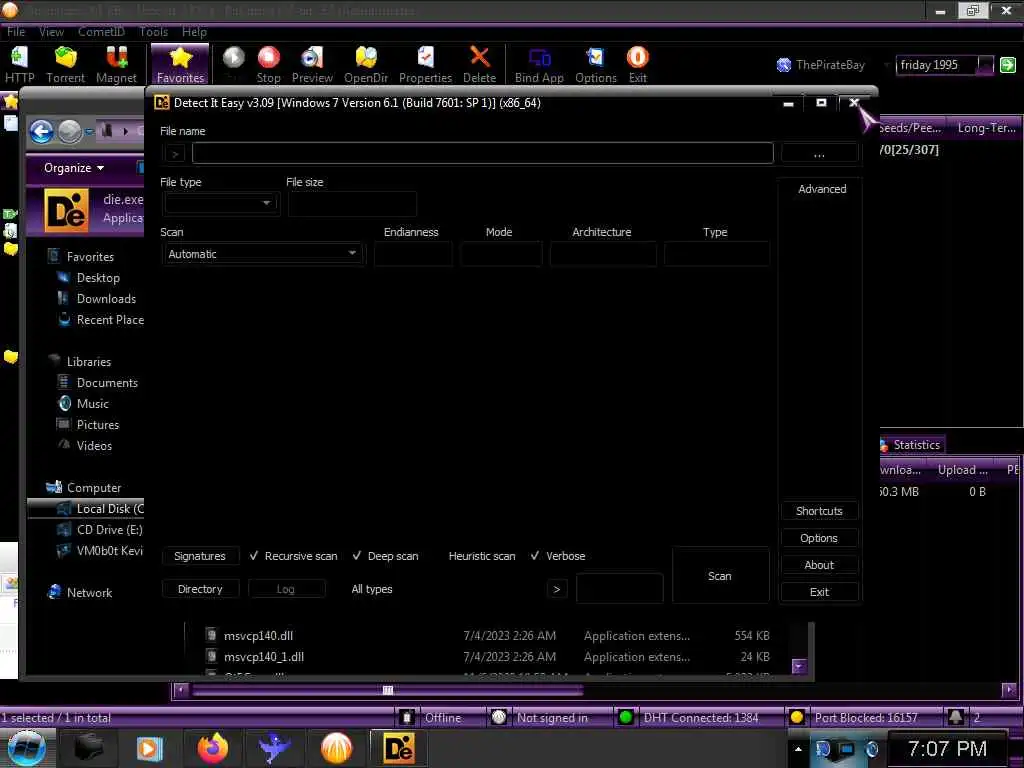Switch to the Statistics tab
This screenshot has width=1024, height=768.
pos(911,445)
